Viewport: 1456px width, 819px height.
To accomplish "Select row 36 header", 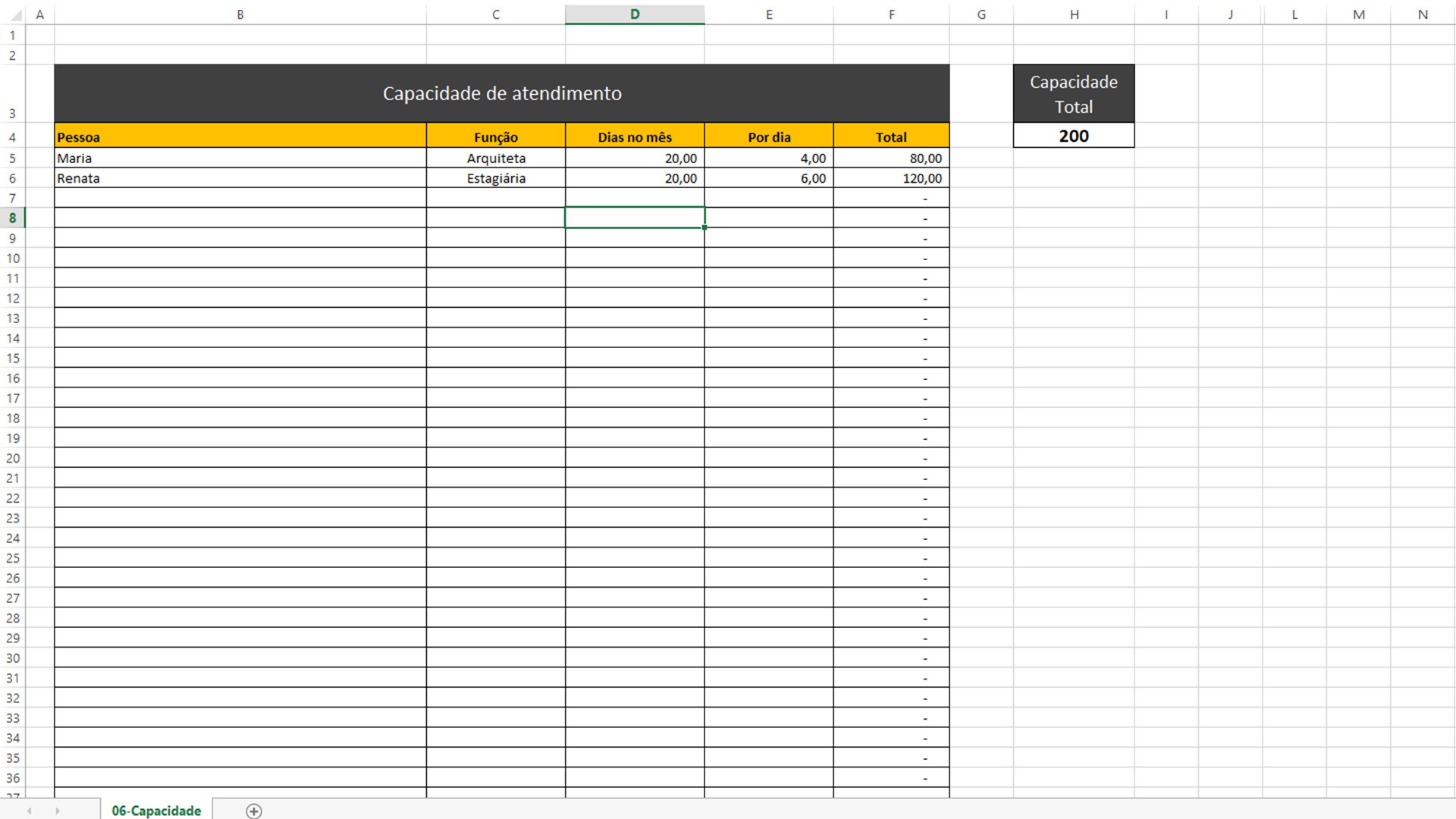I will [x=13, y=778].
